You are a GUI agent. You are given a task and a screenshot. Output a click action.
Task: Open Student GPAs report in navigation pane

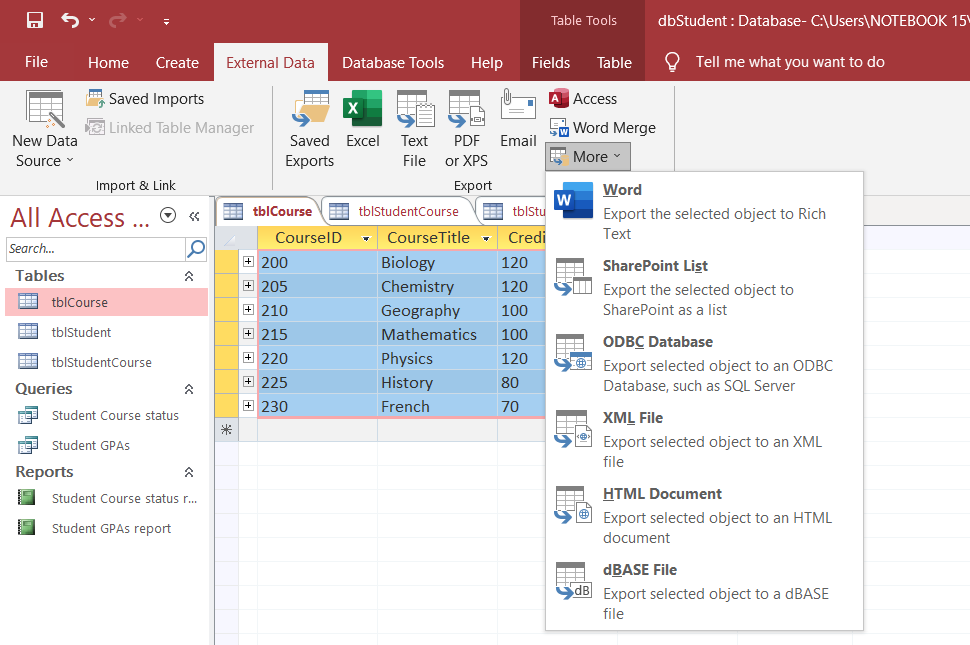coord(111,528)
